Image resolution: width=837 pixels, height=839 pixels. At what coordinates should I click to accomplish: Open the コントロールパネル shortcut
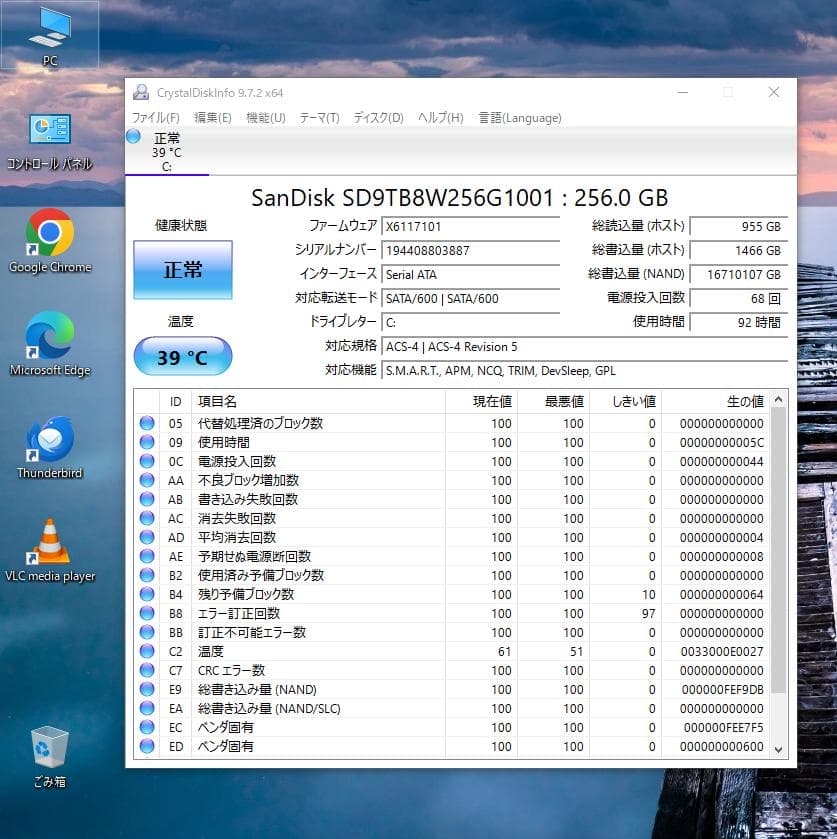(x=50, y=135)
